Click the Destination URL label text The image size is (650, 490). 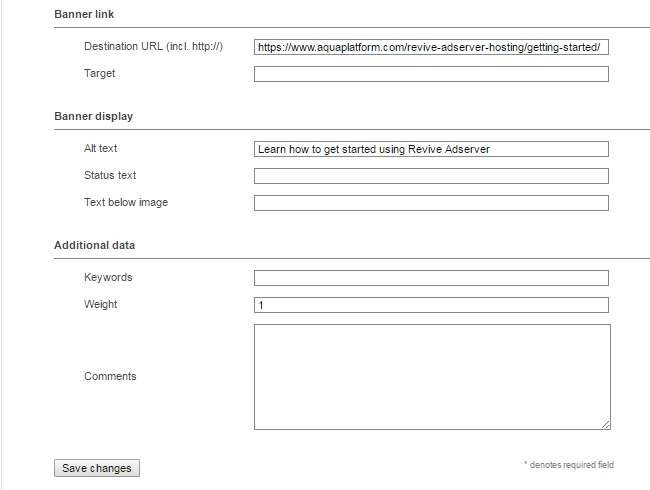pyautogui.click(x=153, y=46)
